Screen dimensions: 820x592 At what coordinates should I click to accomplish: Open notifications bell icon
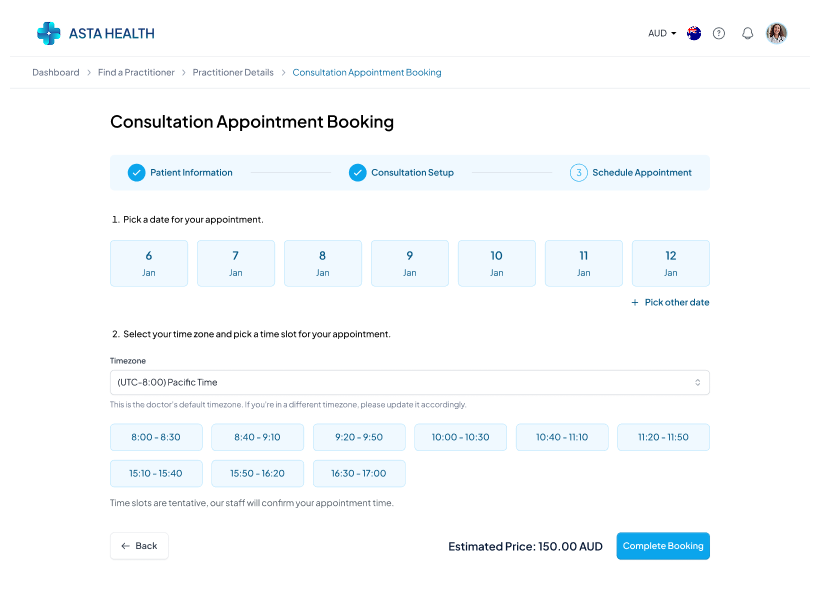click(x=747, y=33)
